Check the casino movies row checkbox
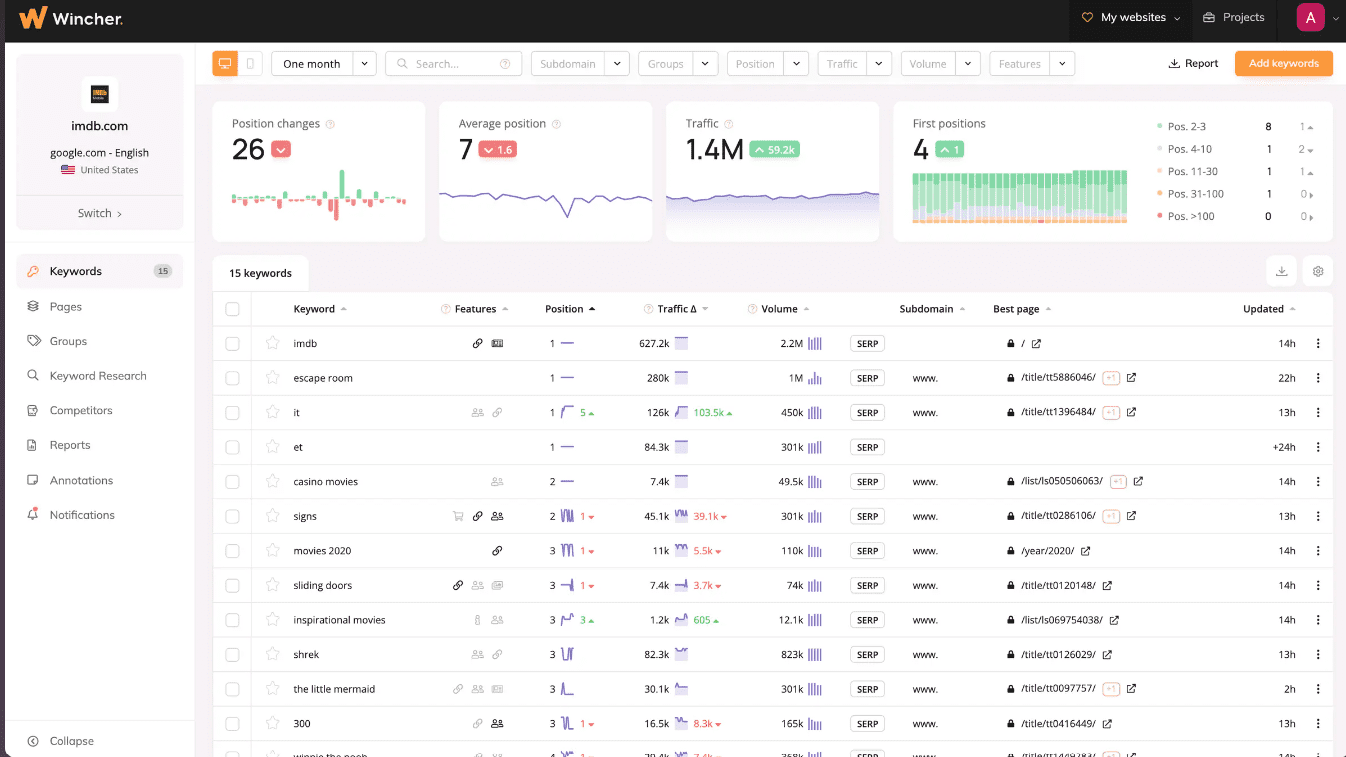Image resolution: width=1346 pixels, height=757 pixels. point(232,481)
